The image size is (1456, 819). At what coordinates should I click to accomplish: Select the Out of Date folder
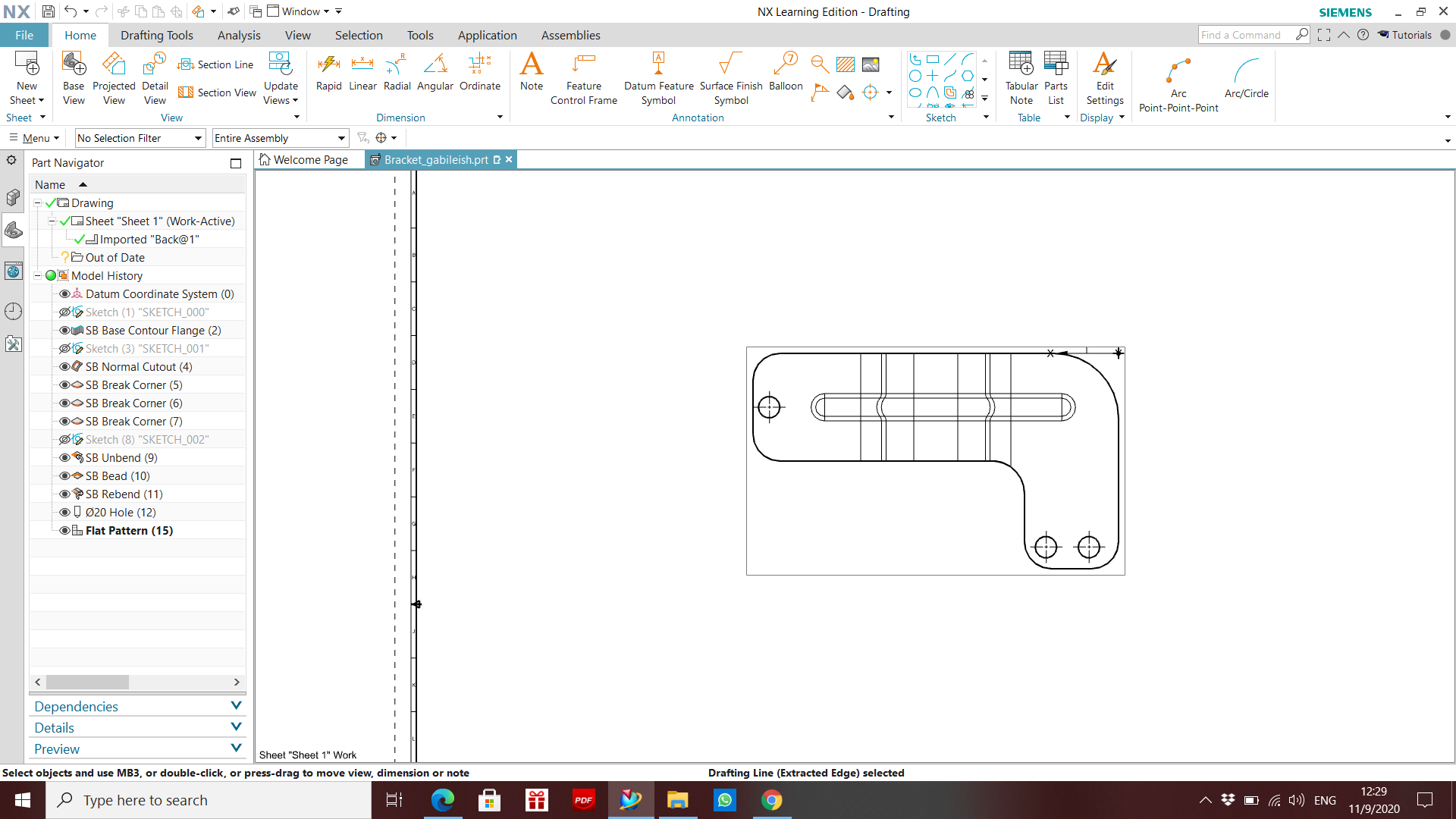click(x=115, y=258)
